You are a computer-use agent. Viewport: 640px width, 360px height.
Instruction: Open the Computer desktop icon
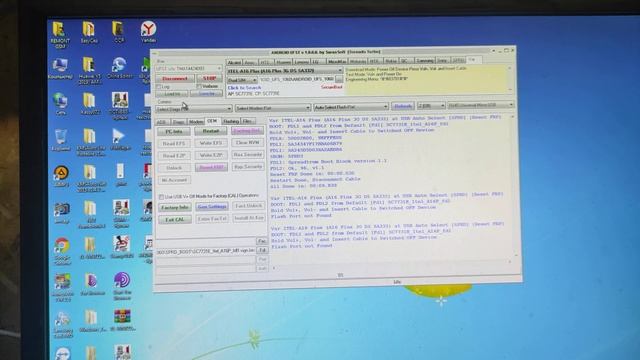(60, 68)
